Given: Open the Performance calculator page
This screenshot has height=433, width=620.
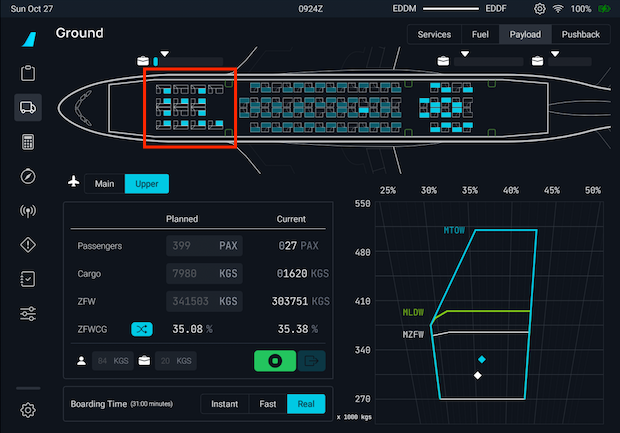Looking at the screenshot, I should point(28,142).
